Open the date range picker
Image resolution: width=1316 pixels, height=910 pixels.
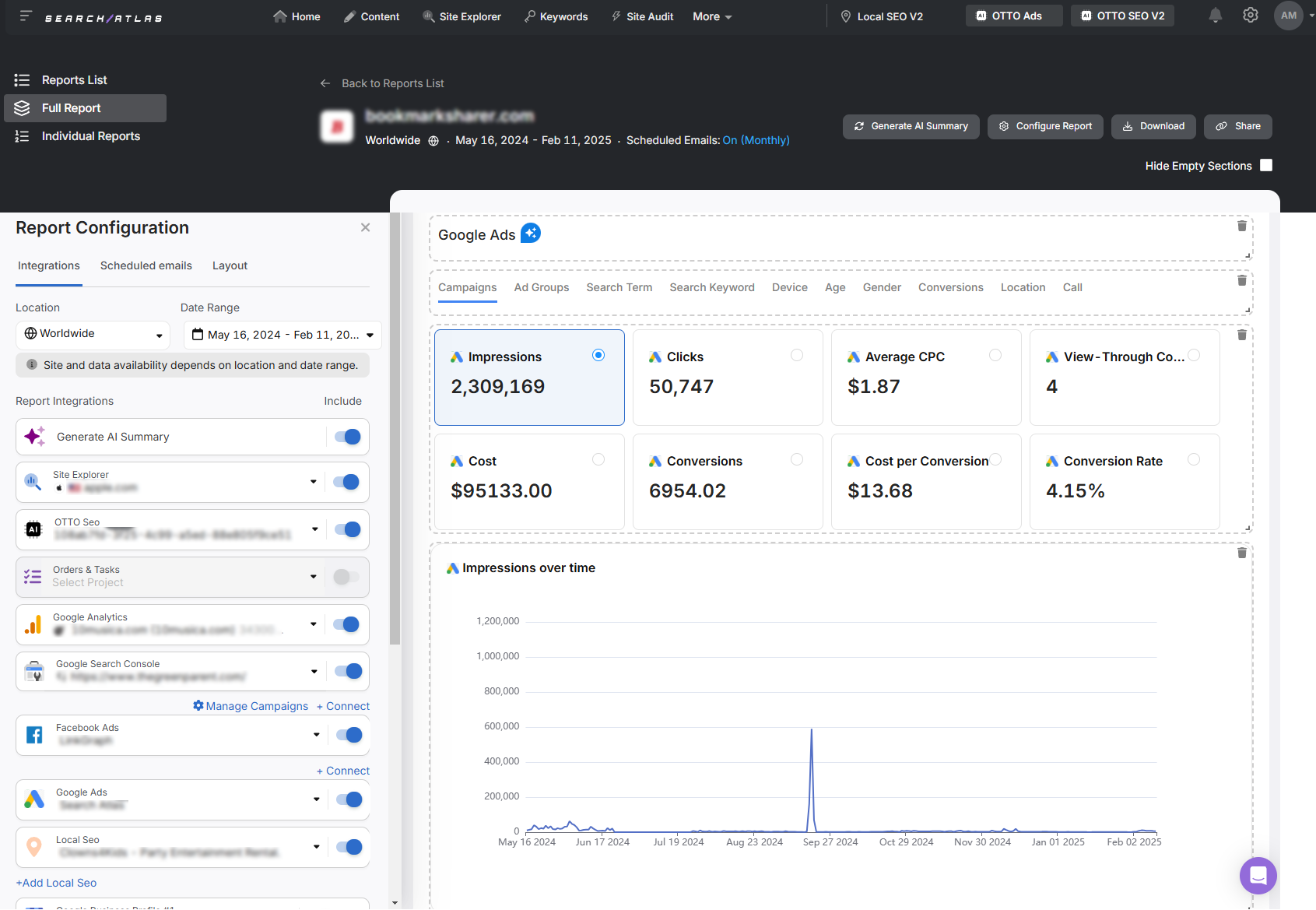click(282, 334)
